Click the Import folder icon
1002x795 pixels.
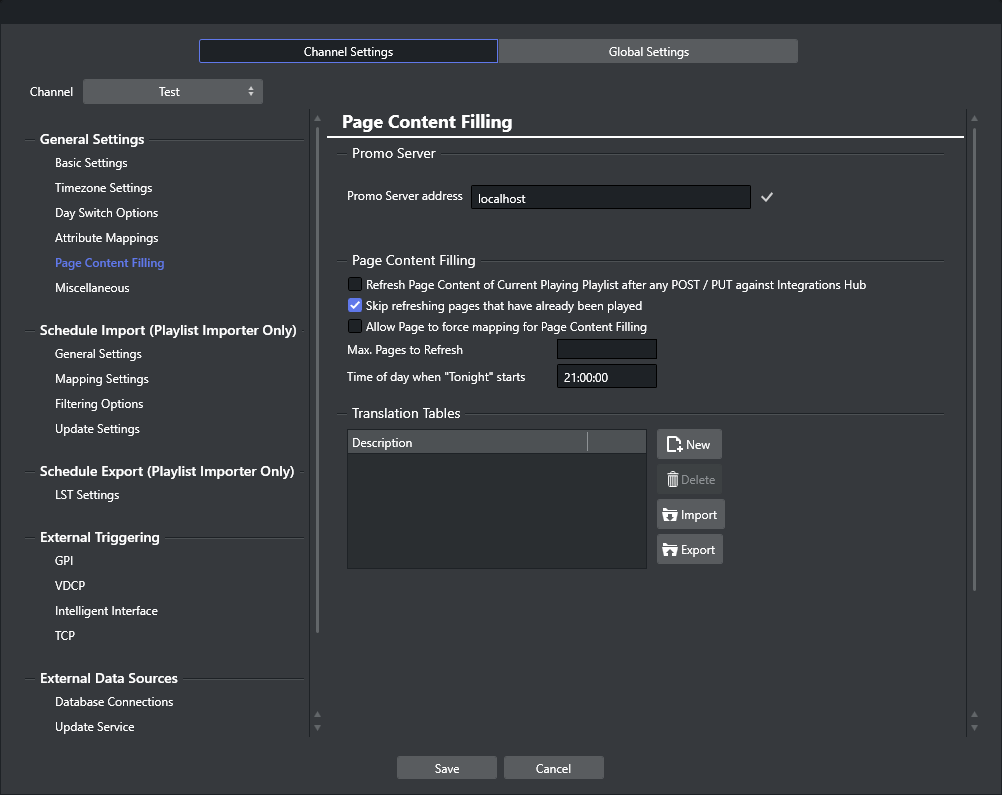coord(671,515)
